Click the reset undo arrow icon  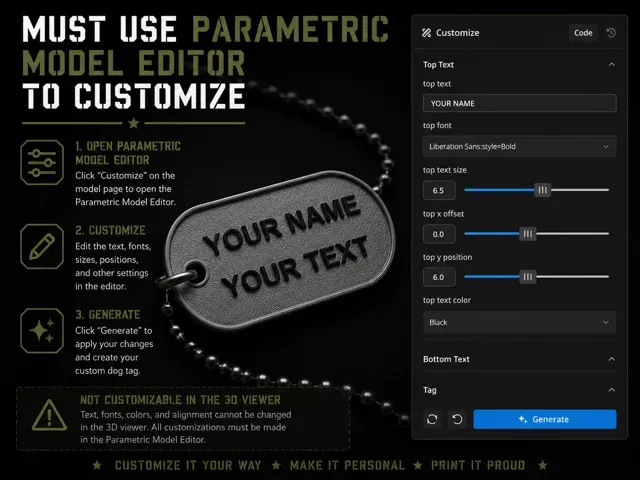458,419
